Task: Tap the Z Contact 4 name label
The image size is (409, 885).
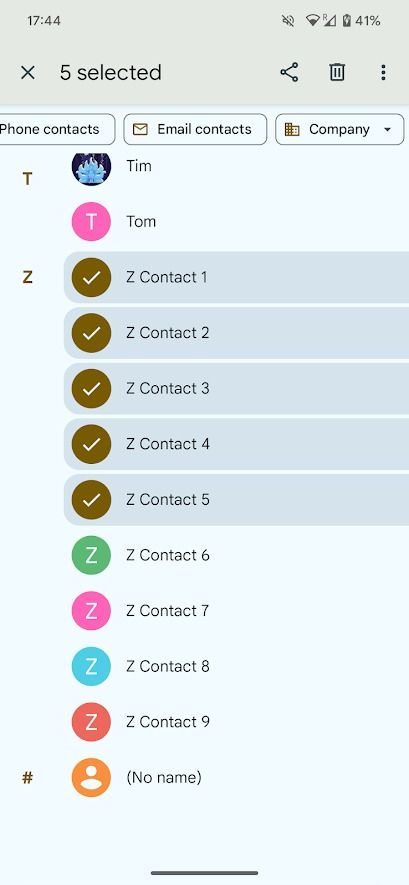Action: click(x=168, y=444)
